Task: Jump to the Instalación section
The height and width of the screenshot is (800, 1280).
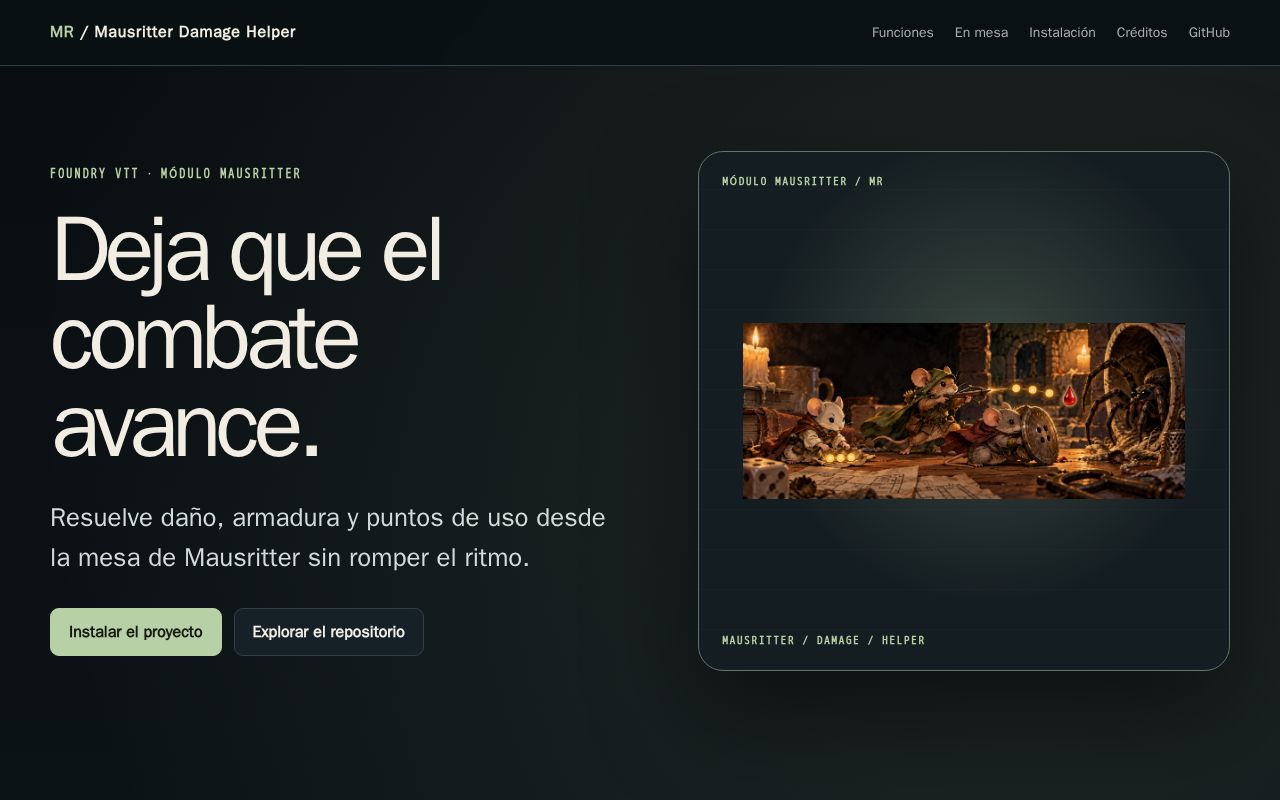Action: click(1062, 32)
